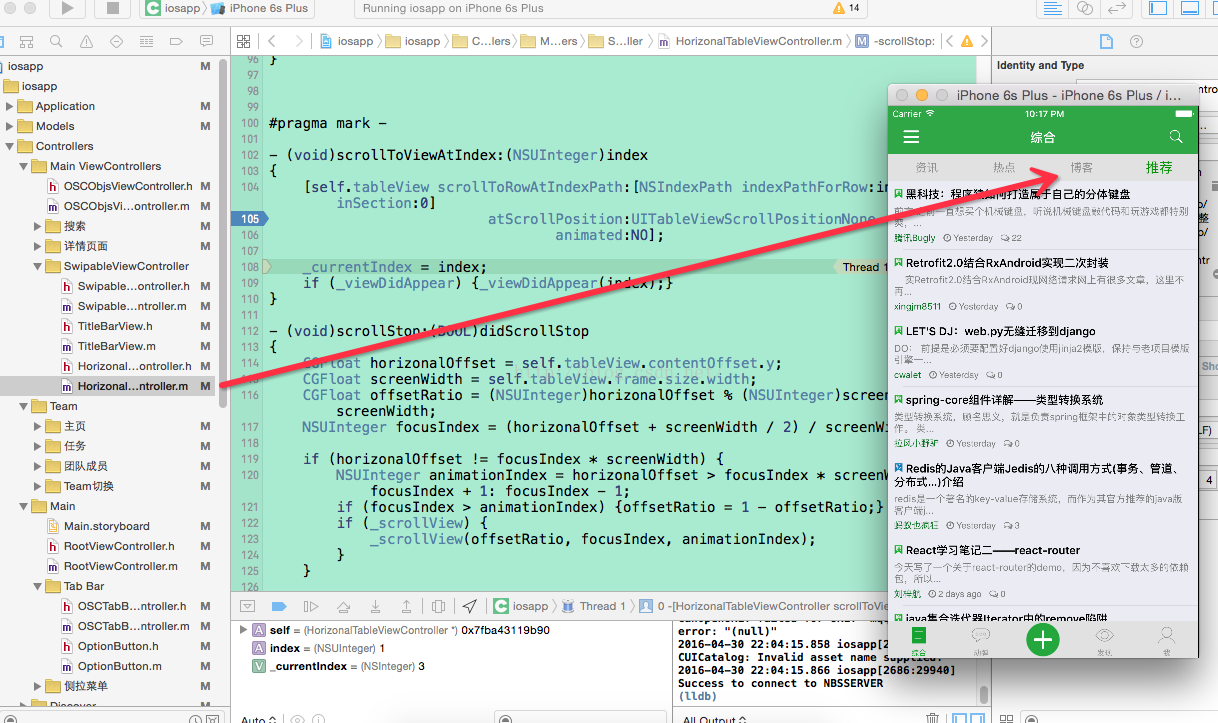Select the 热点 tab in simulator
The width and height of the screenshot is (1218, 723).
pyautogui.click(x=1004, y=167)
